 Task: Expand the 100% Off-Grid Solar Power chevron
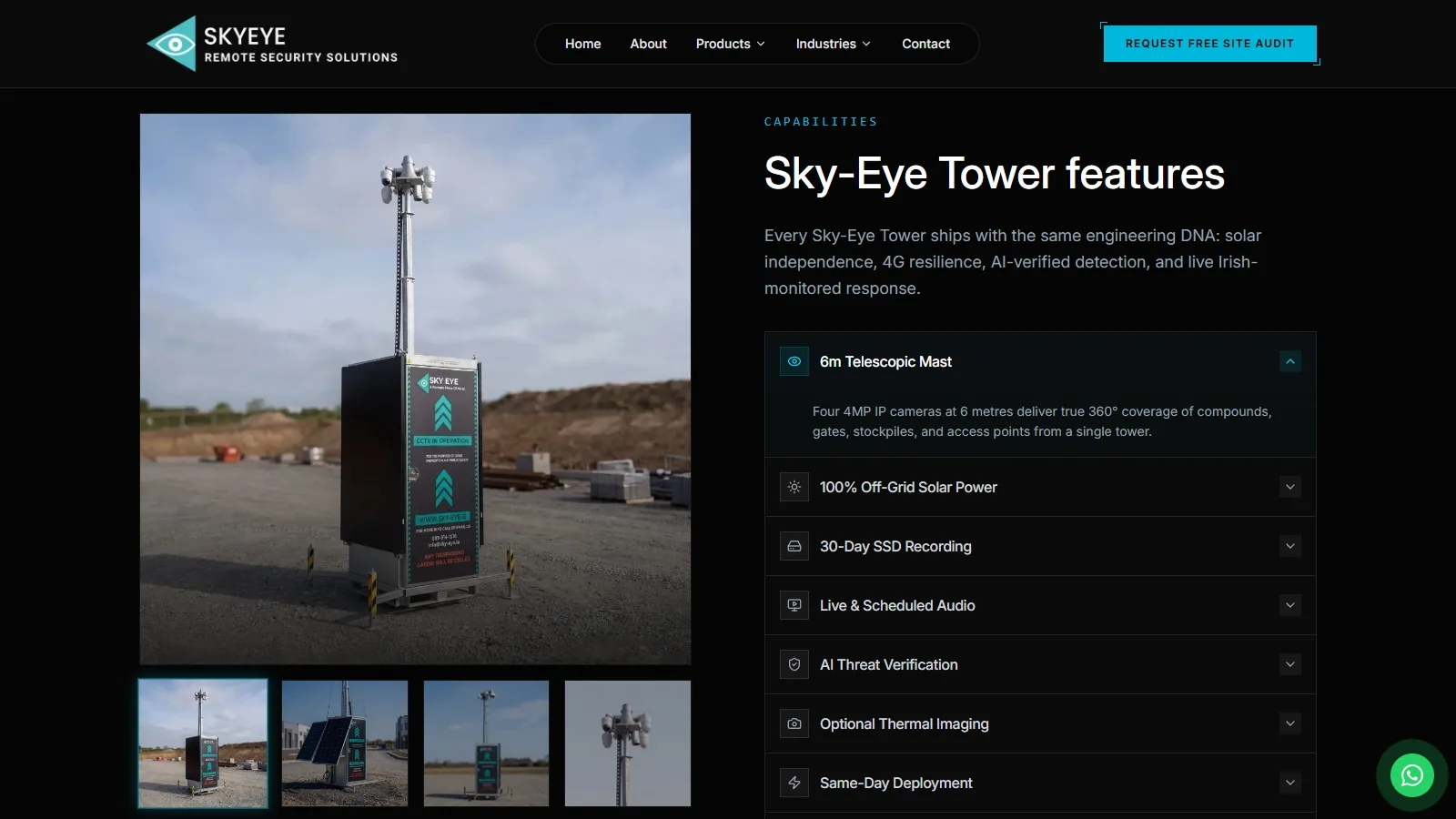[1289, 487]
